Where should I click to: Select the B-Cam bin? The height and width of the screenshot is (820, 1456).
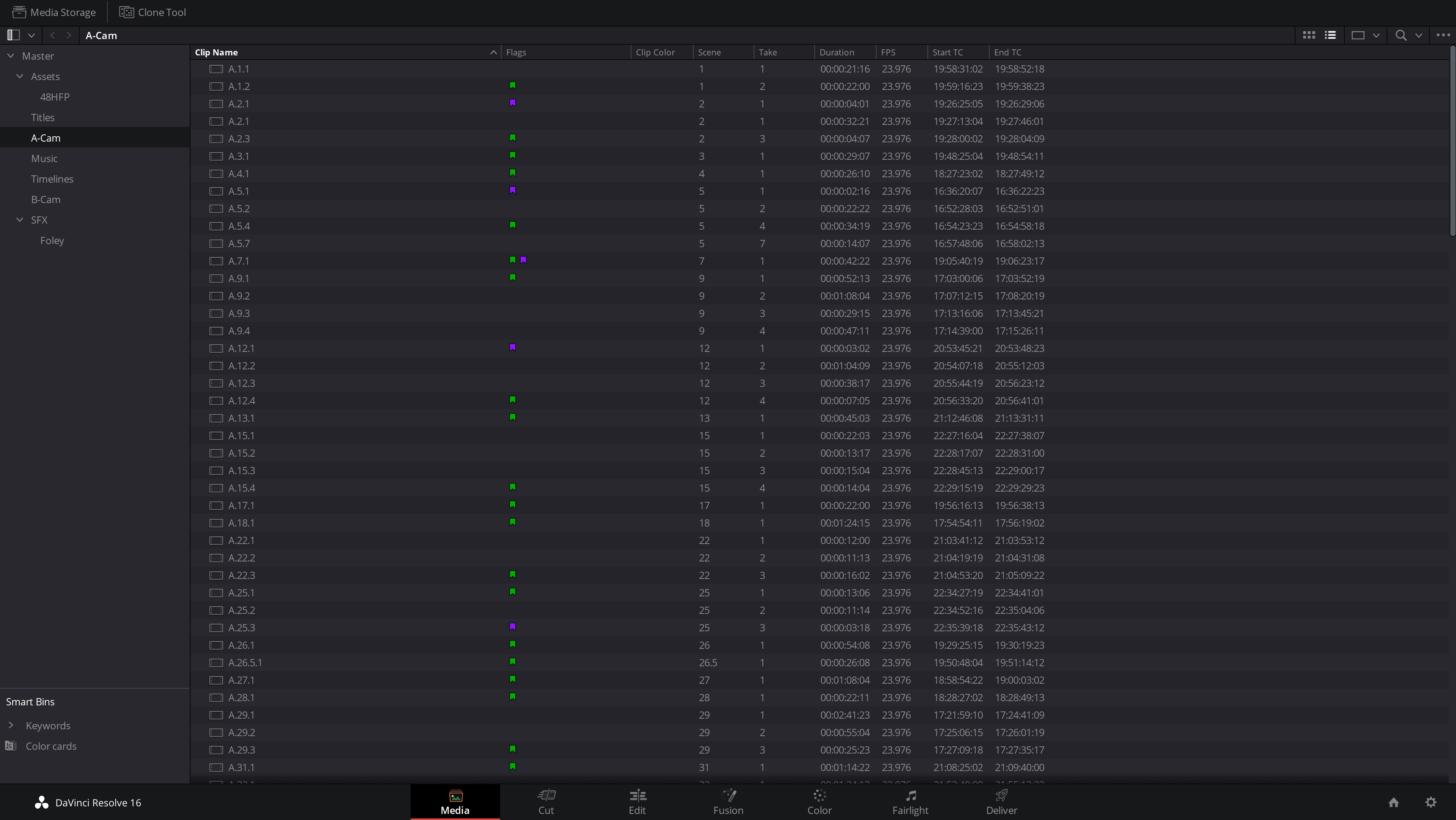(x=46, y=199)
